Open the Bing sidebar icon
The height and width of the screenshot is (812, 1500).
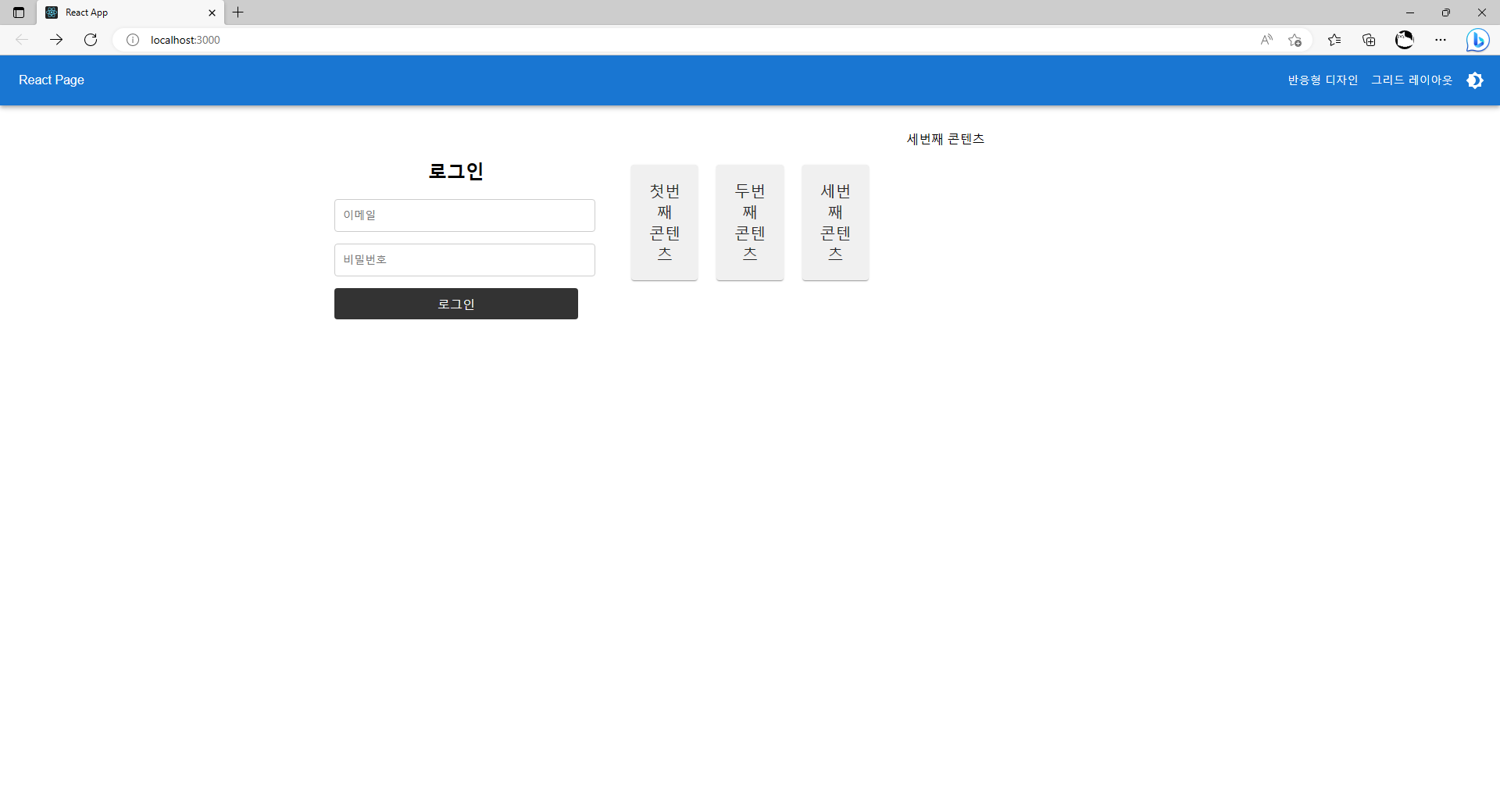tap(1477, 40)
